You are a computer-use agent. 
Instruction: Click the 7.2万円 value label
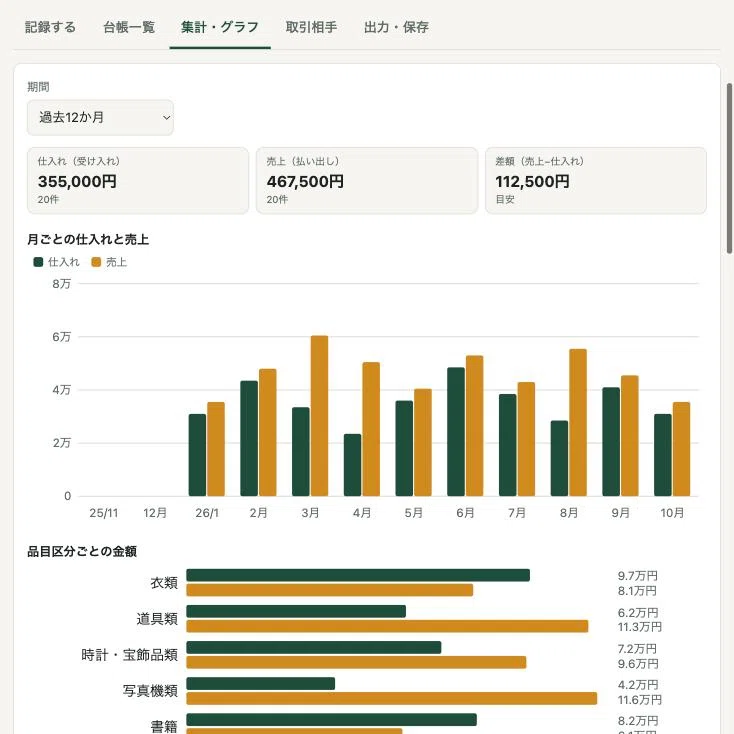(x=637, y=649)
